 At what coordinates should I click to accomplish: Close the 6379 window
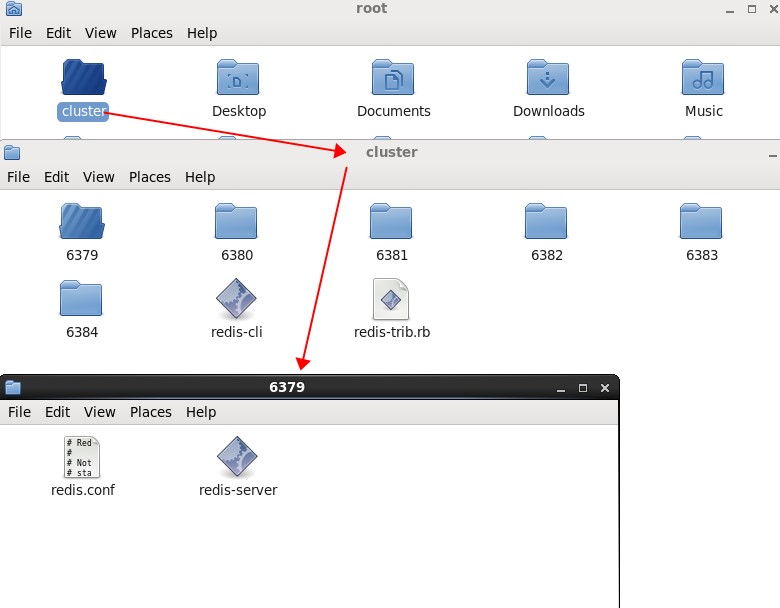[605, 388]
